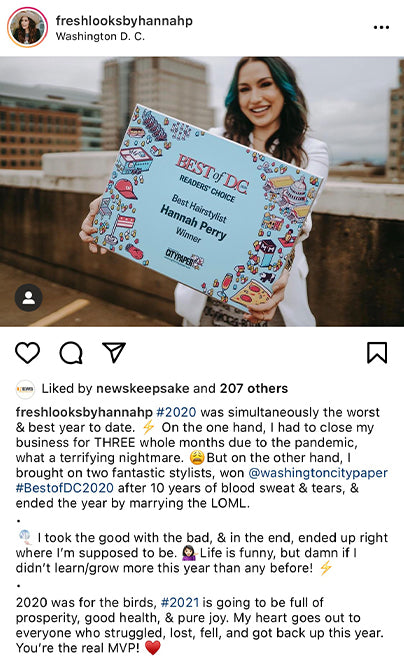
Task: Share post via paper plane icon
Action: pyautogui.click(x=114, y=352)
